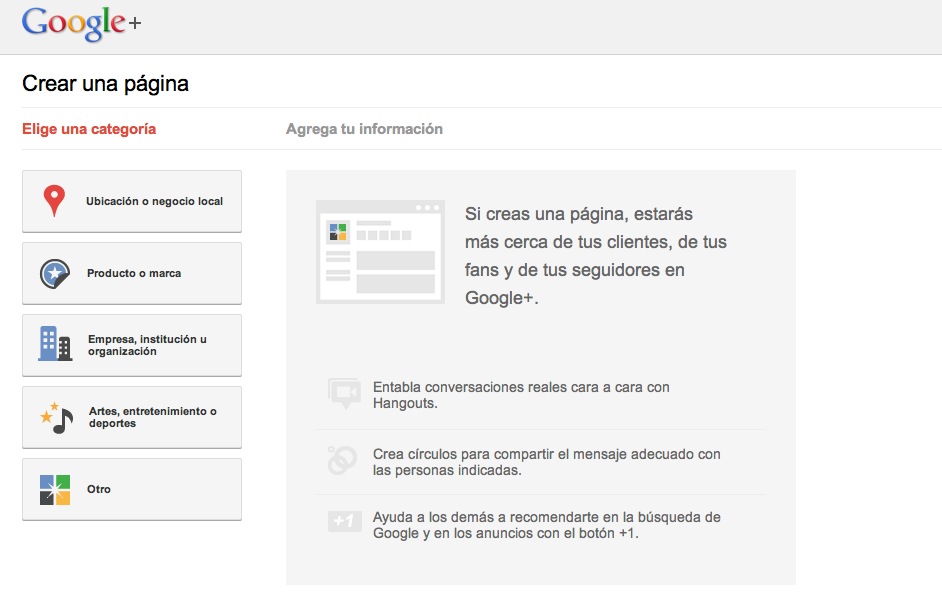Click the Google+ logo
Screen dimensions: 942x600
click(81, 24)
